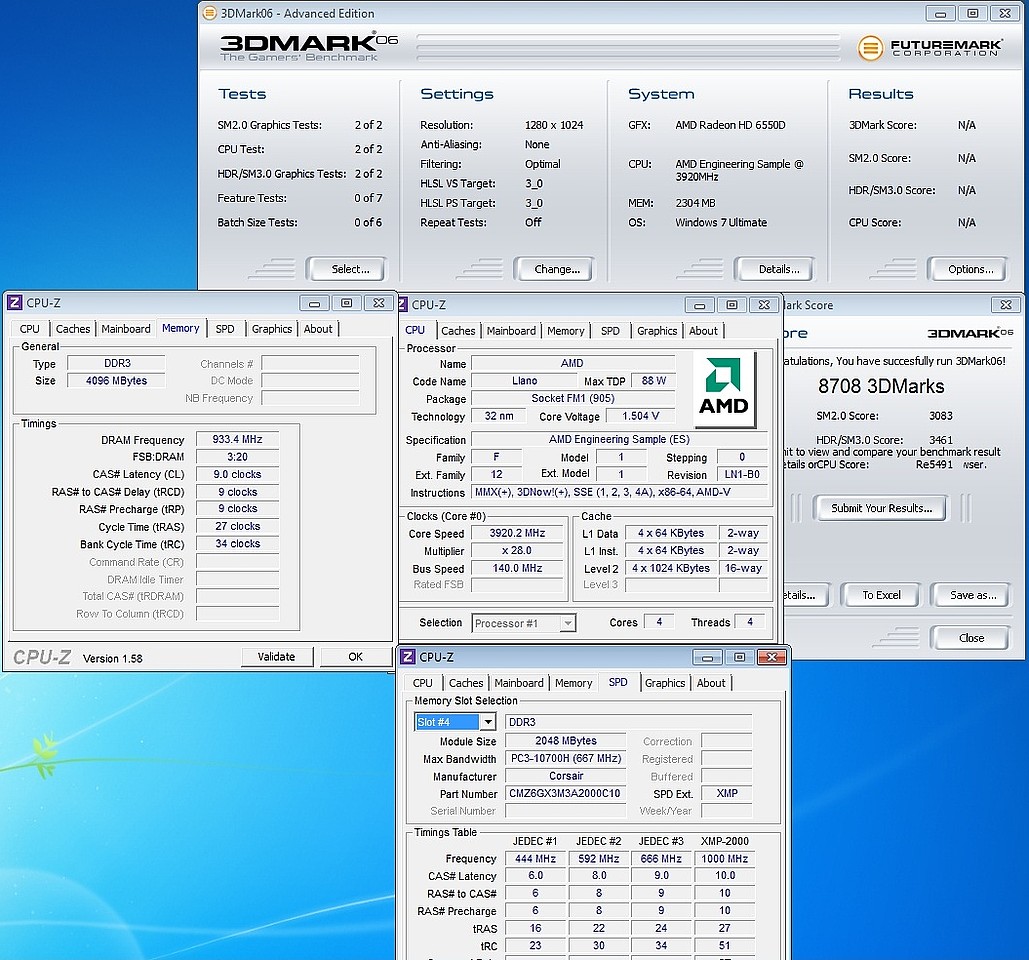Click the DRAM Frequency value 933.4 MHz
The image size is (1029, 960).
238,440
